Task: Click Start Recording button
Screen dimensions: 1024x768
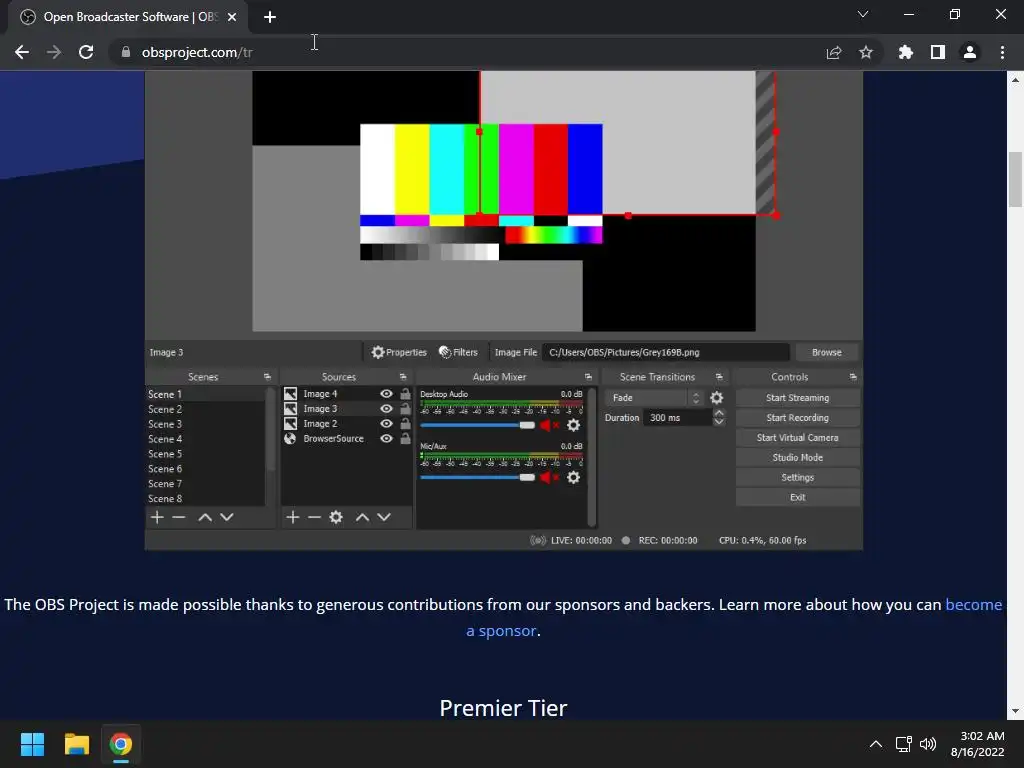Action: coord(797,417)
